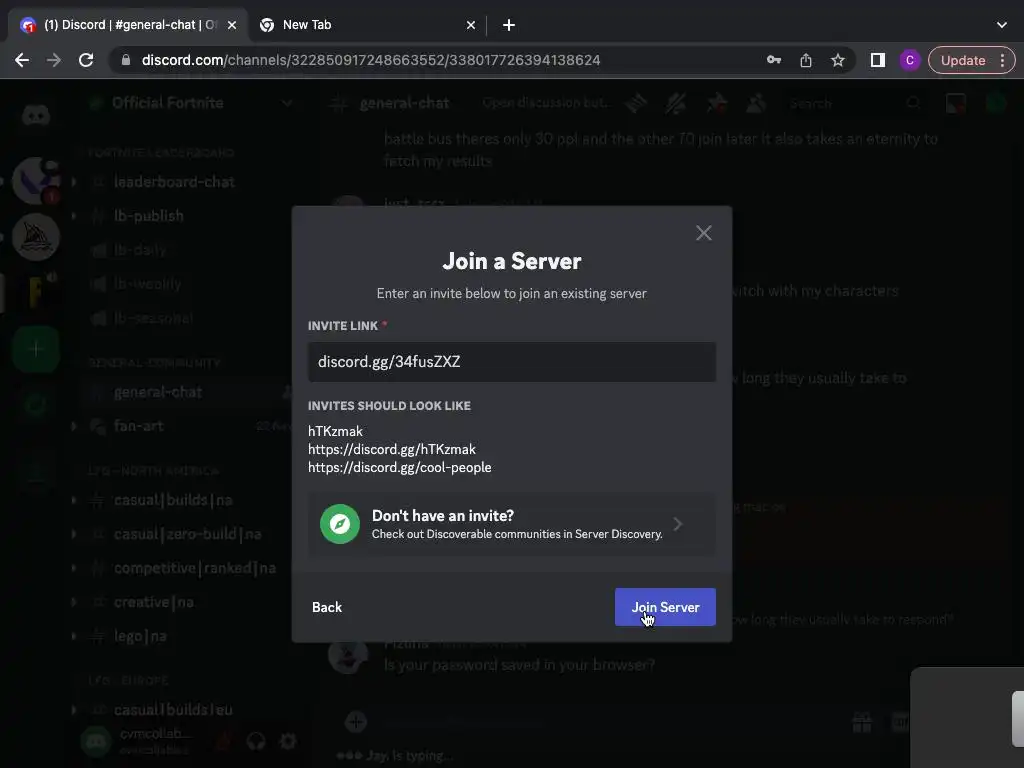Screen dimensions: 1024x768
Task: Select the Fortnite F server icon
Action: pyautogui.click(x=36, y=292)
